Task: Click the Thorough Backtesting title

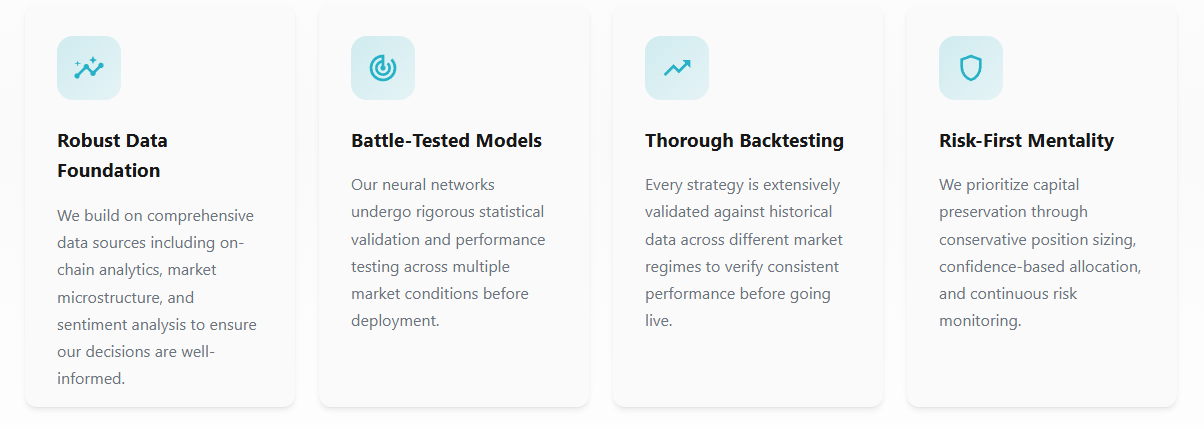Action: tap(744, 140)
